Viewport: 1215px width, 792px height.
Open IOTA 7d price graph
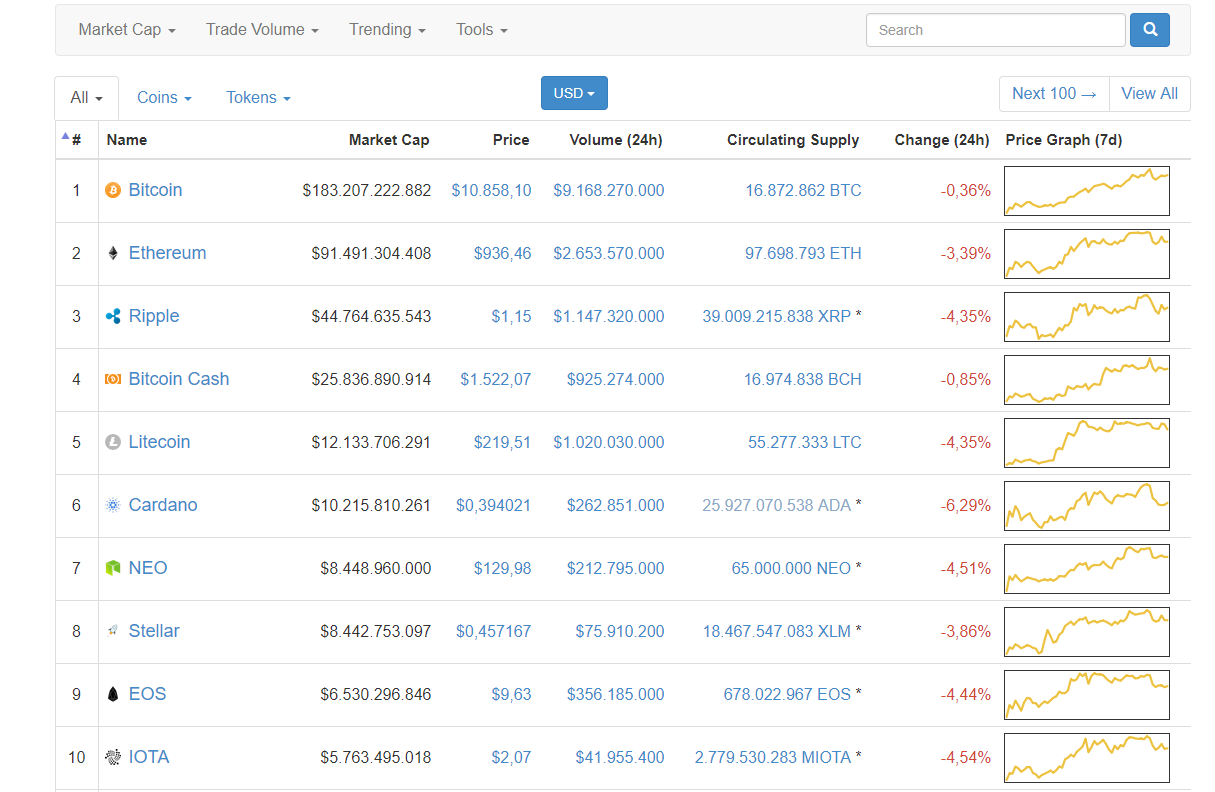coord(1087,758)
